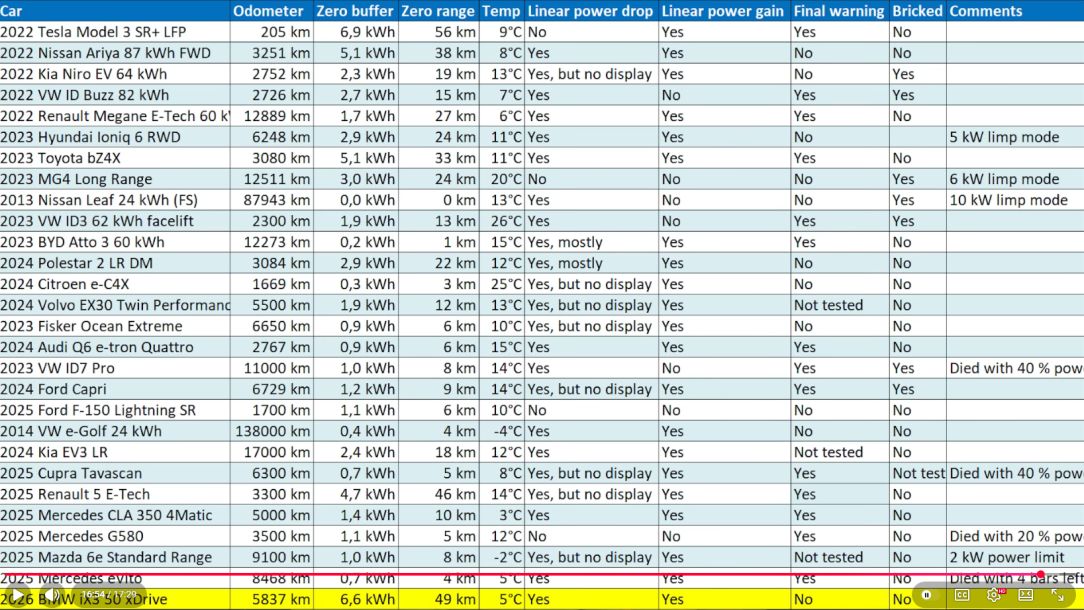Click the '5 kW limp mode' comment
The image size is (1084, 610).
pos(1004,137)
